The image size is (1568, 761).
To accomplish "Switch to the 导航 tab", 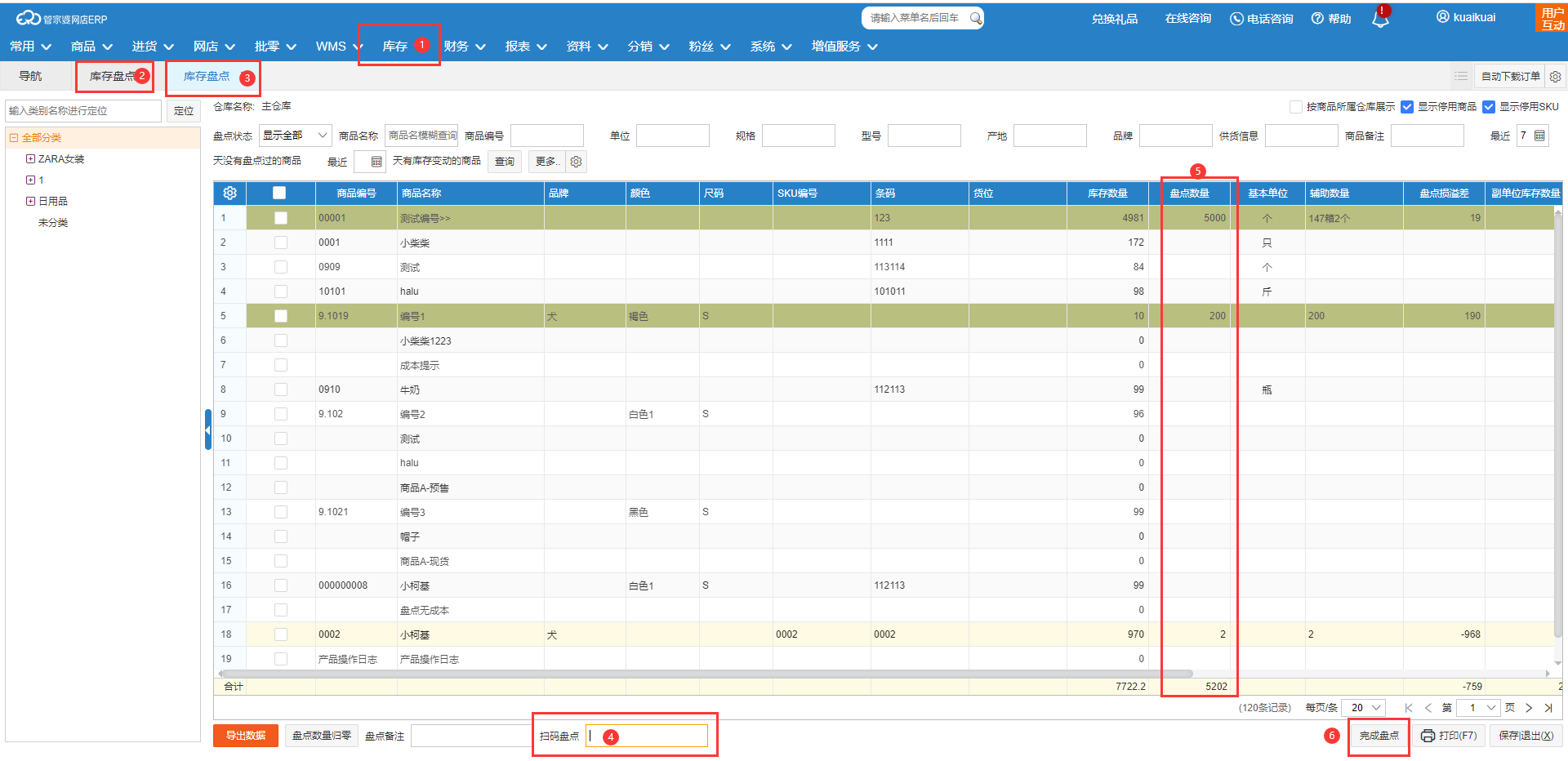I will 30,76.
